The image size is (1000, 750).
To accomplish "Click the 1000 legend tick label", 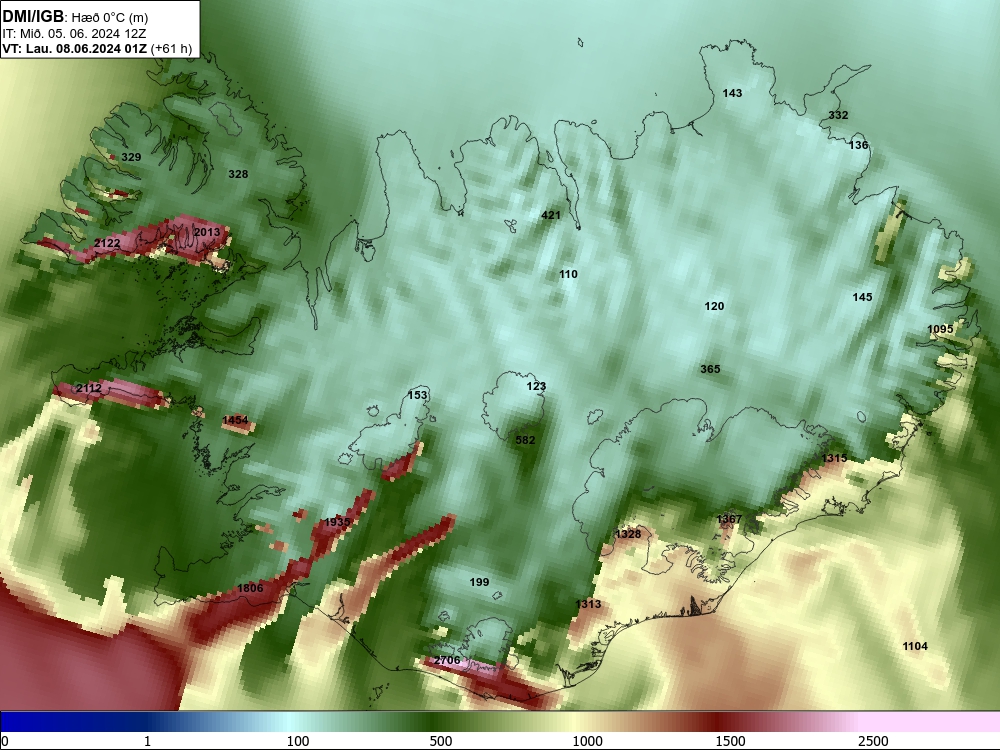I will (587, 741).
